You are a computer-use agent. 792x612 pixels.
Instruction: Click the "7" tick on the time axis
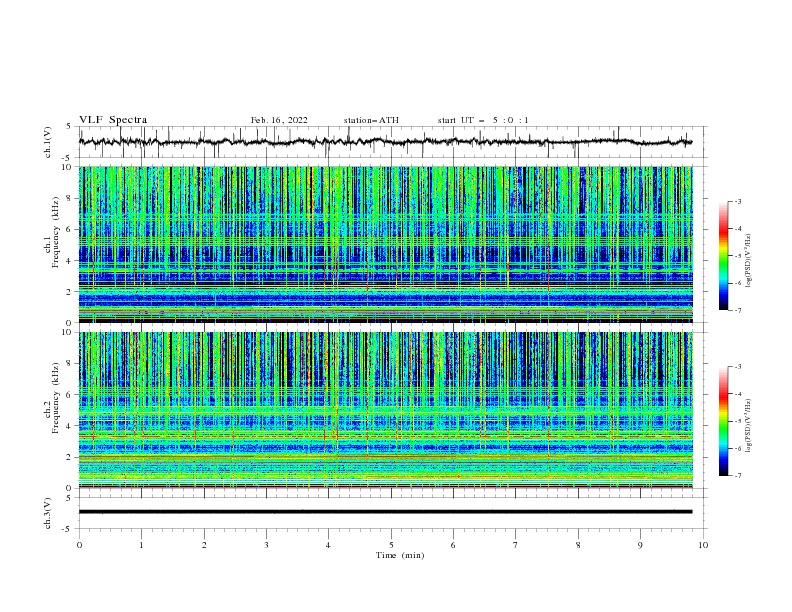tap(516, 545)
